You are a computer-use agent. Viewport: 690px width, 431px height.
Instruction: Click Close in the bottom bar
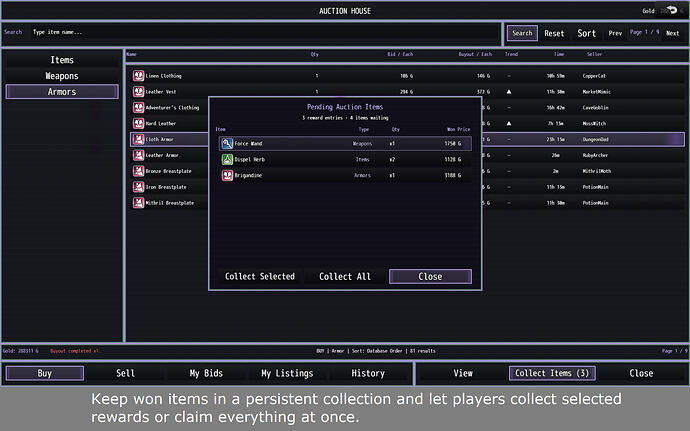pos(641,373)
